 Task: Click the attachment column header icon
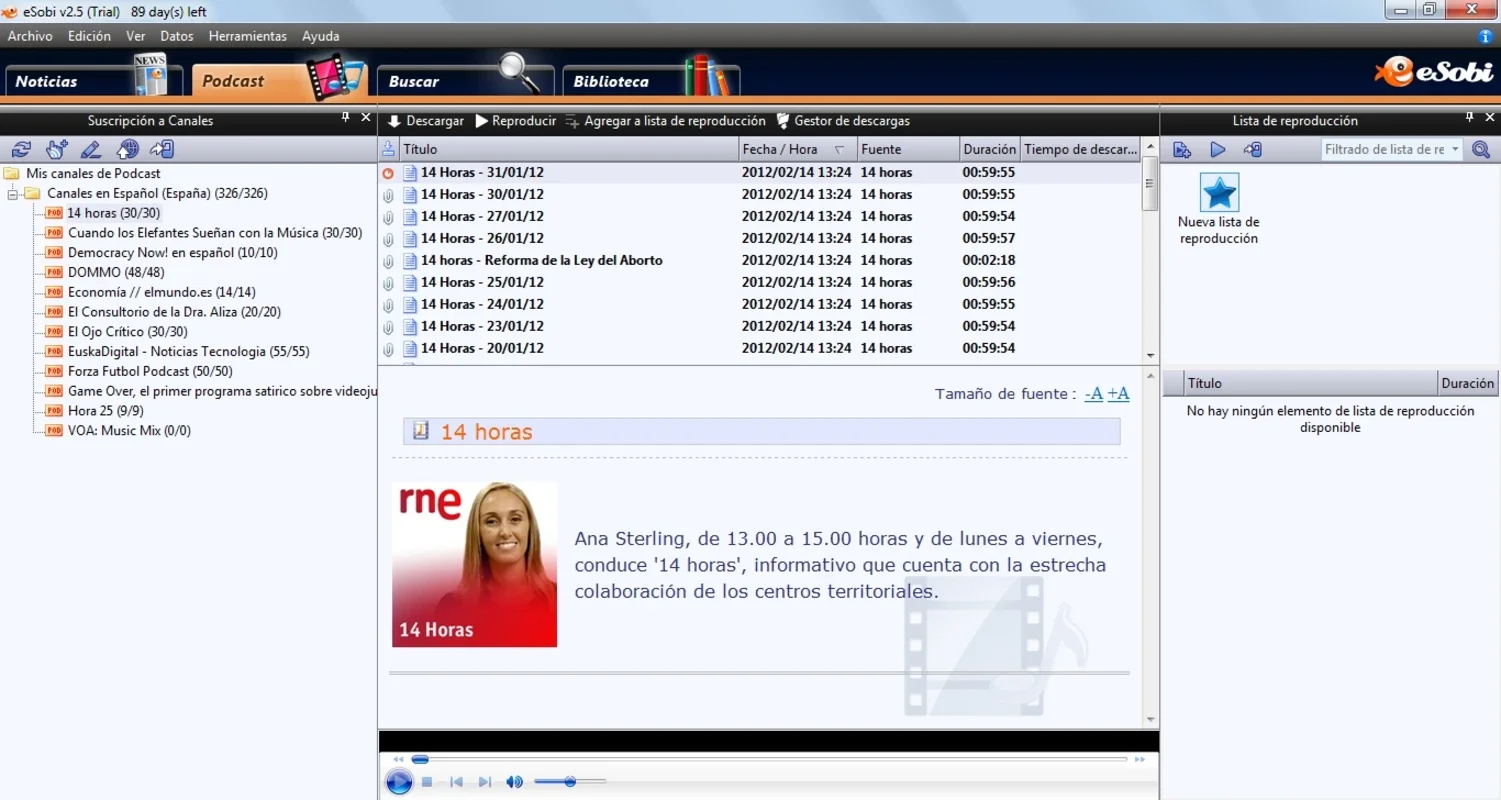tap(389, 149)
